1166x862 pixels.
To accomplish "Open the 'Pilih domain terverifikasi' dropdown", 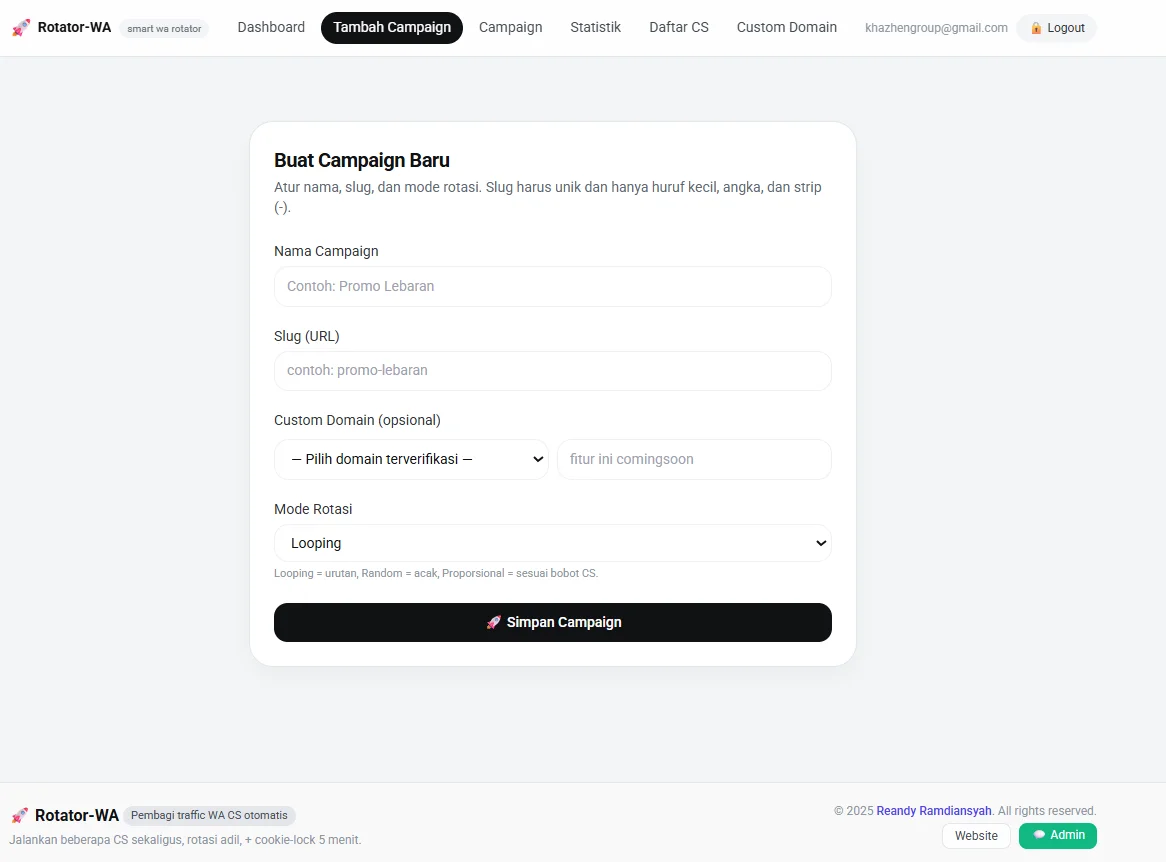I will pyautogui.click(x=411, y=459).
